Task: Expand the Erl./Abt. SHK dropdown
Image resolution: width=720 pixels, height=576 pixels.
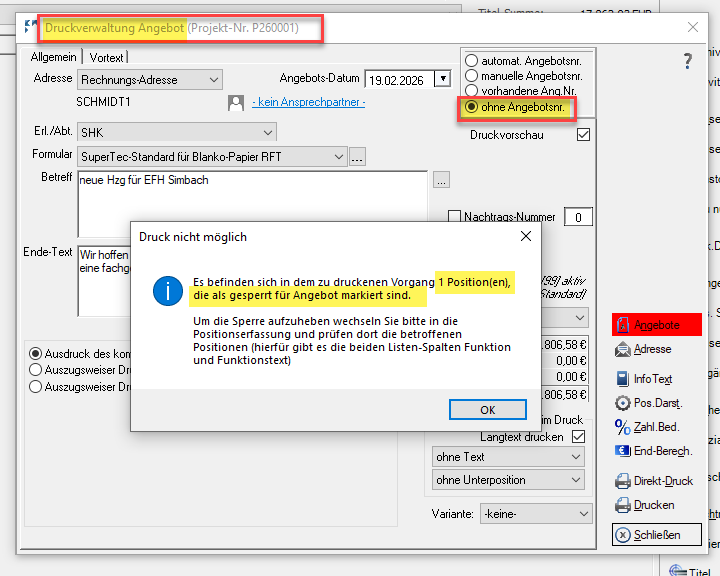Action: tap(268, 132)
